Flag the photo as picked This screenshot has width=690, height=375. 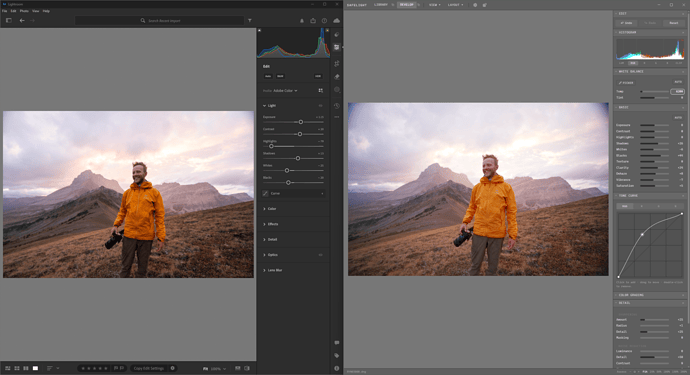pyautogui.click(x=116, y=368)
